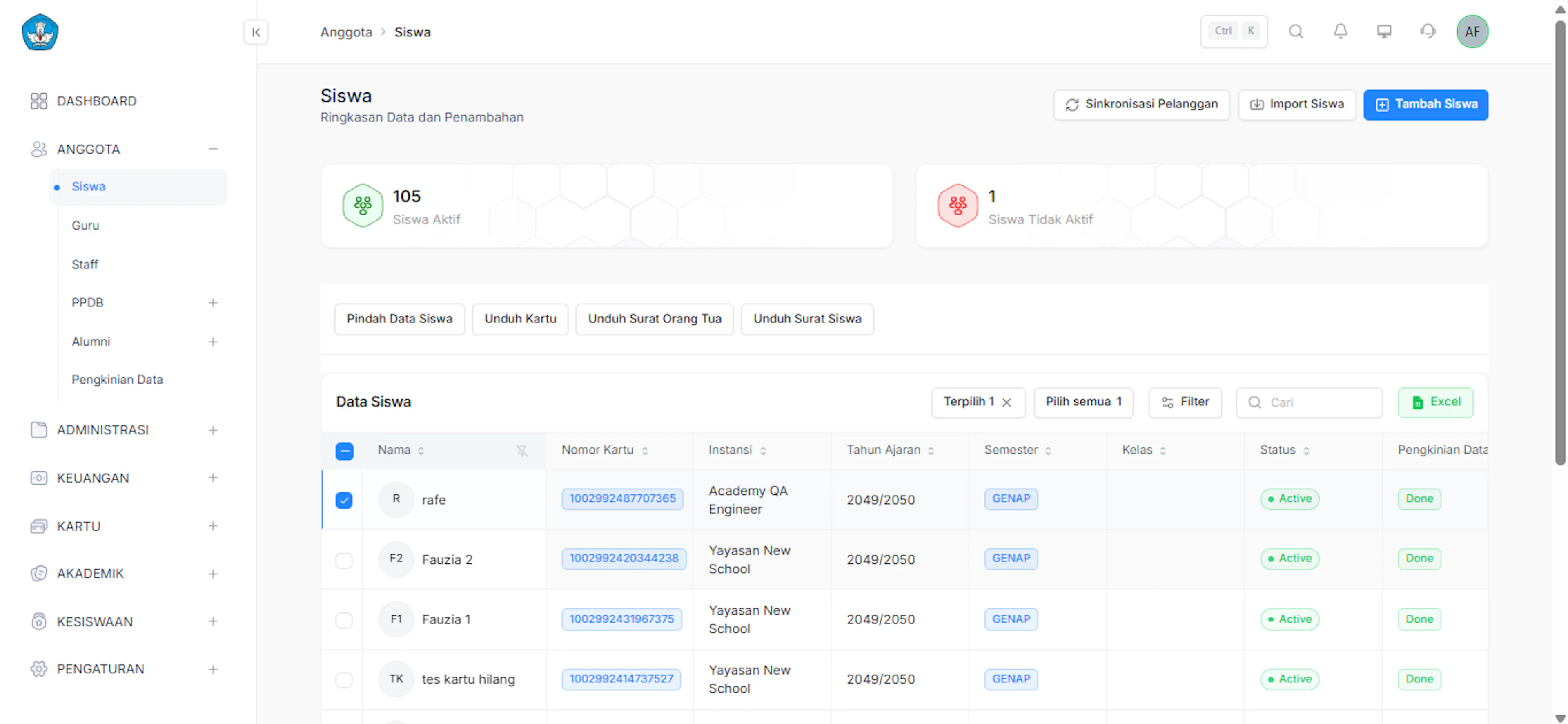Click the red Siswa Tidak Aktif hexagon icon
Screen dimensions: 1568x724
pos(958,206)
